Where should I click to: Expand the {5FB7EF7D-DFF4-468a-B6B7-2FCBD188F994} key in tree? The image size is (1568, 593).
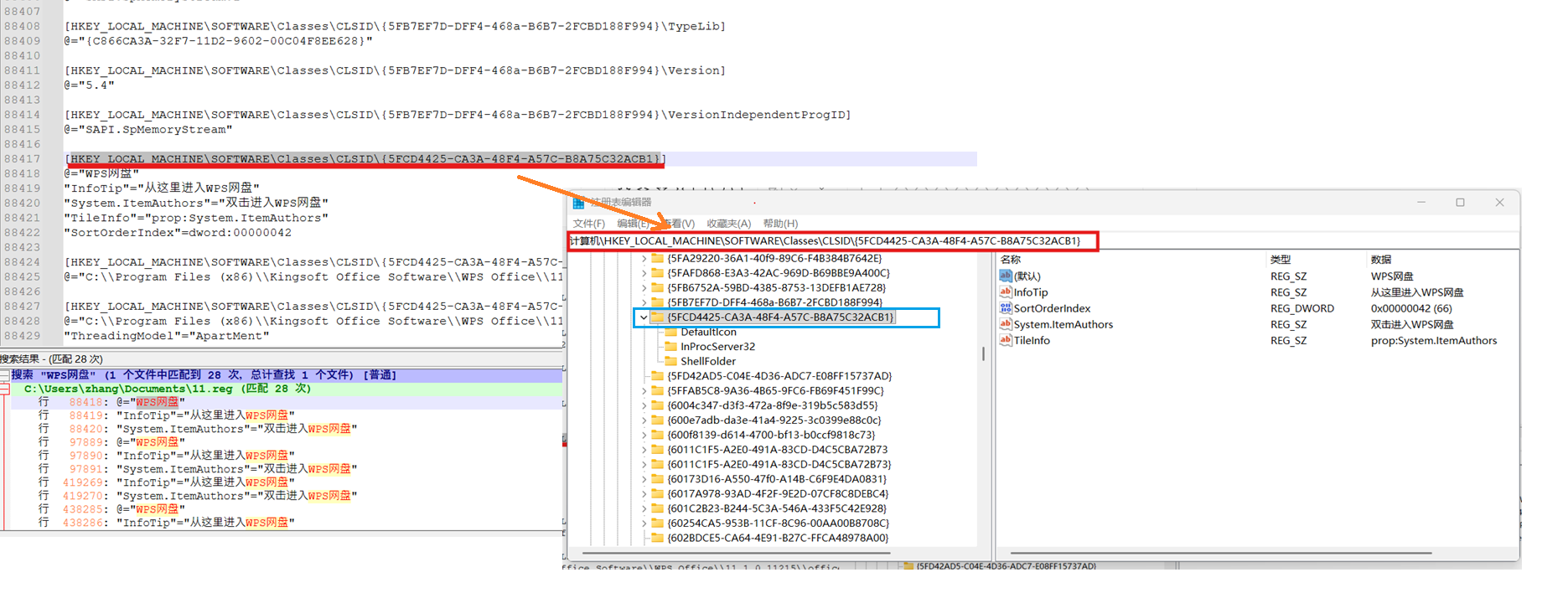pyautogui.click(x=644, y=302)
